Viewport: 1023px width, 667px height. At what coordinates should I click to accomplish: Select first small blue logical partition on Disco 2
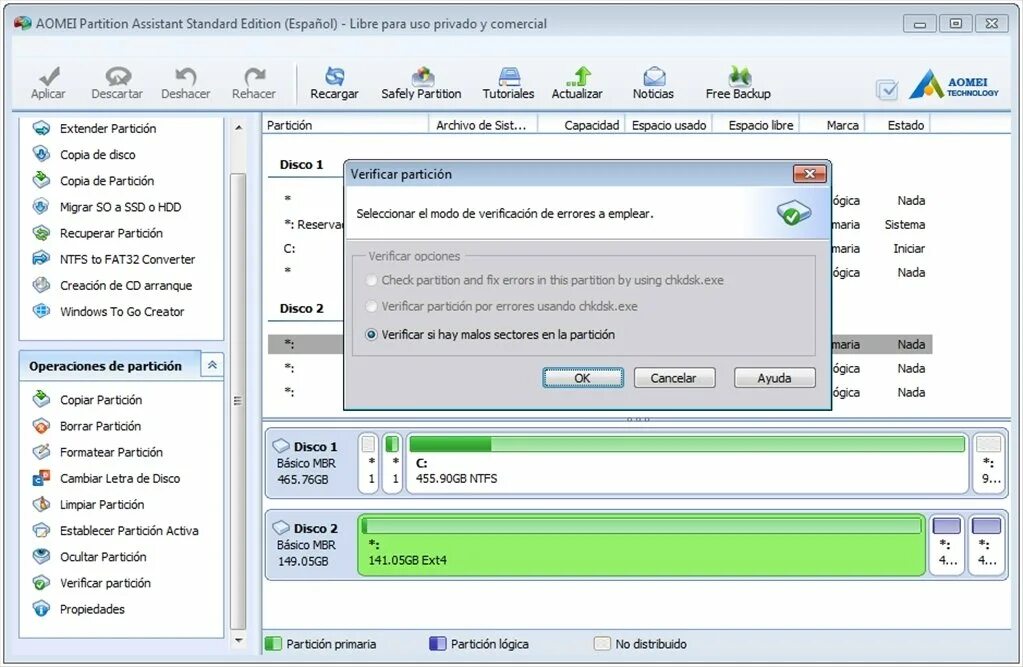pyautogui.click(x=947, y=545)
